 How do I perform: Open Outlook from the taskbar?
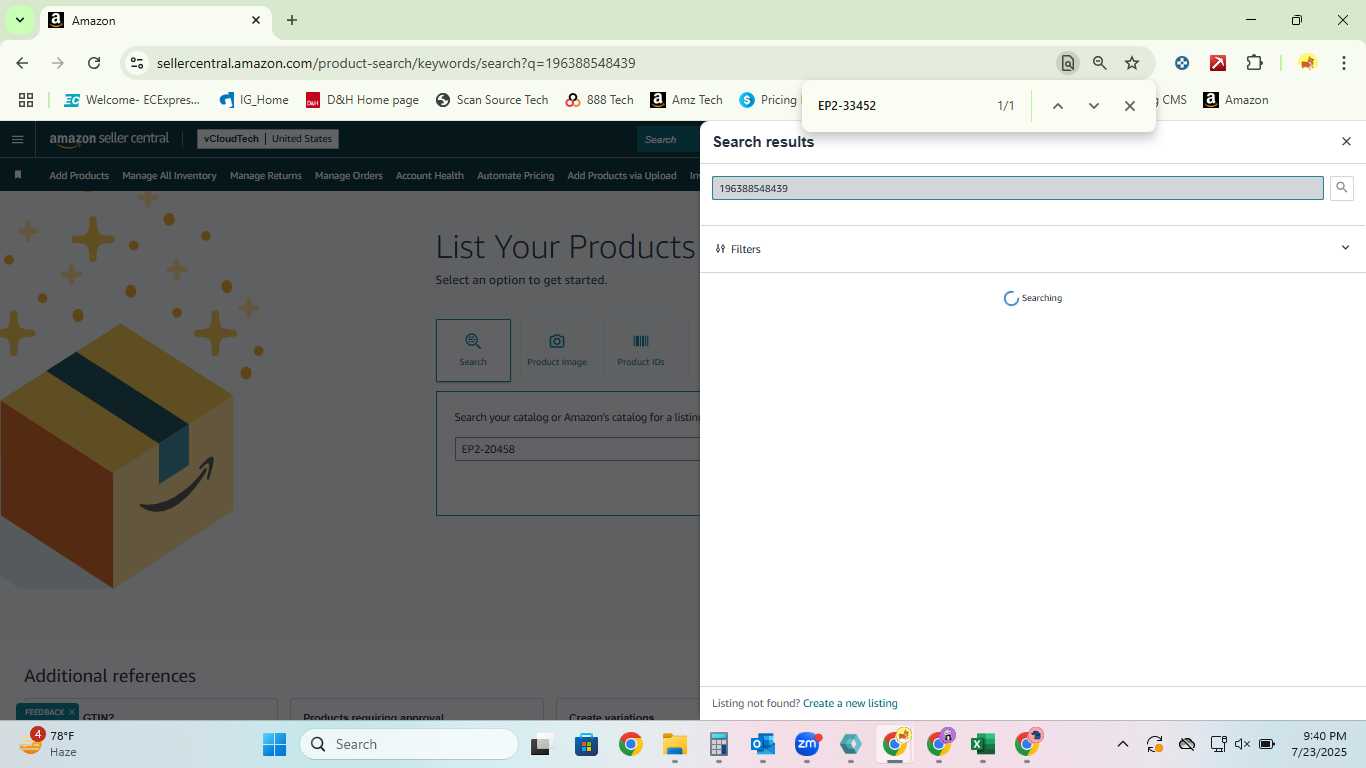click(763, 744)
